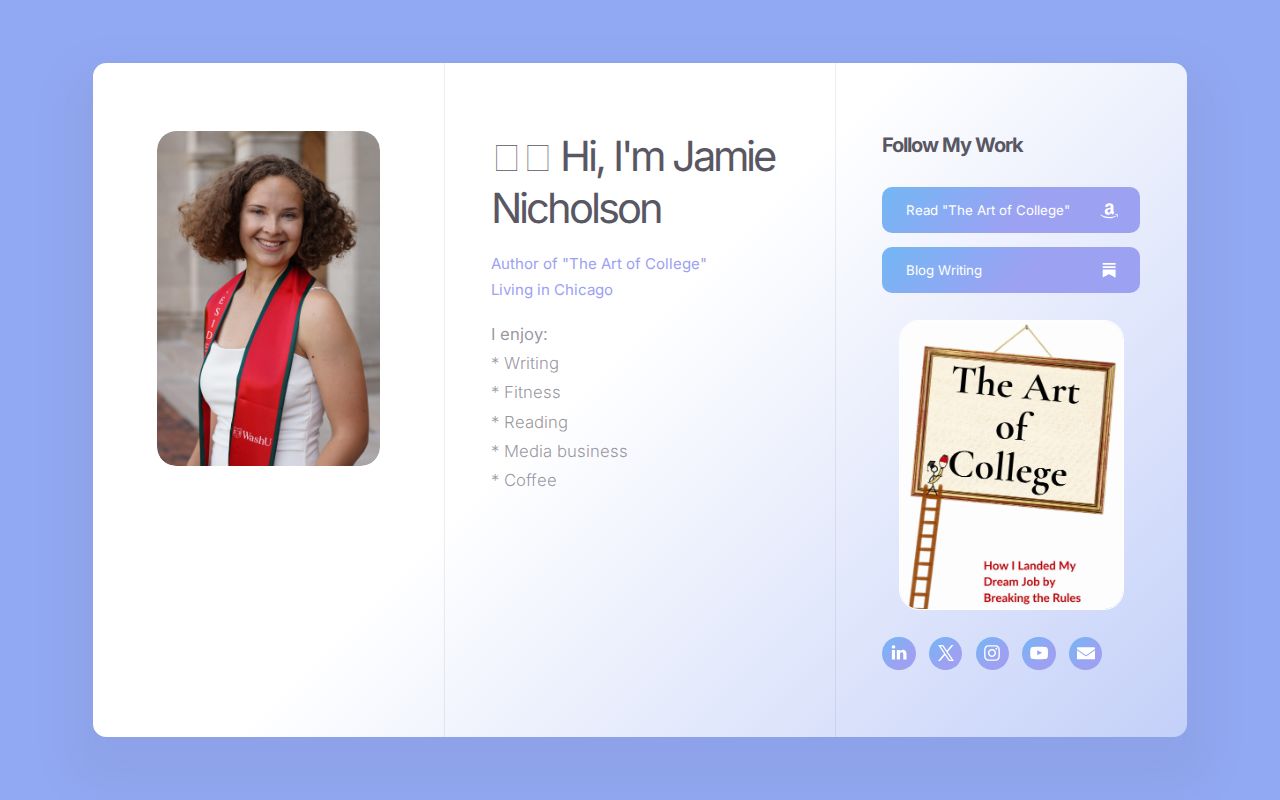1280x800 pixels.
Task: Open the X (Twitter) profile icon
Action: tap(945, 653)
